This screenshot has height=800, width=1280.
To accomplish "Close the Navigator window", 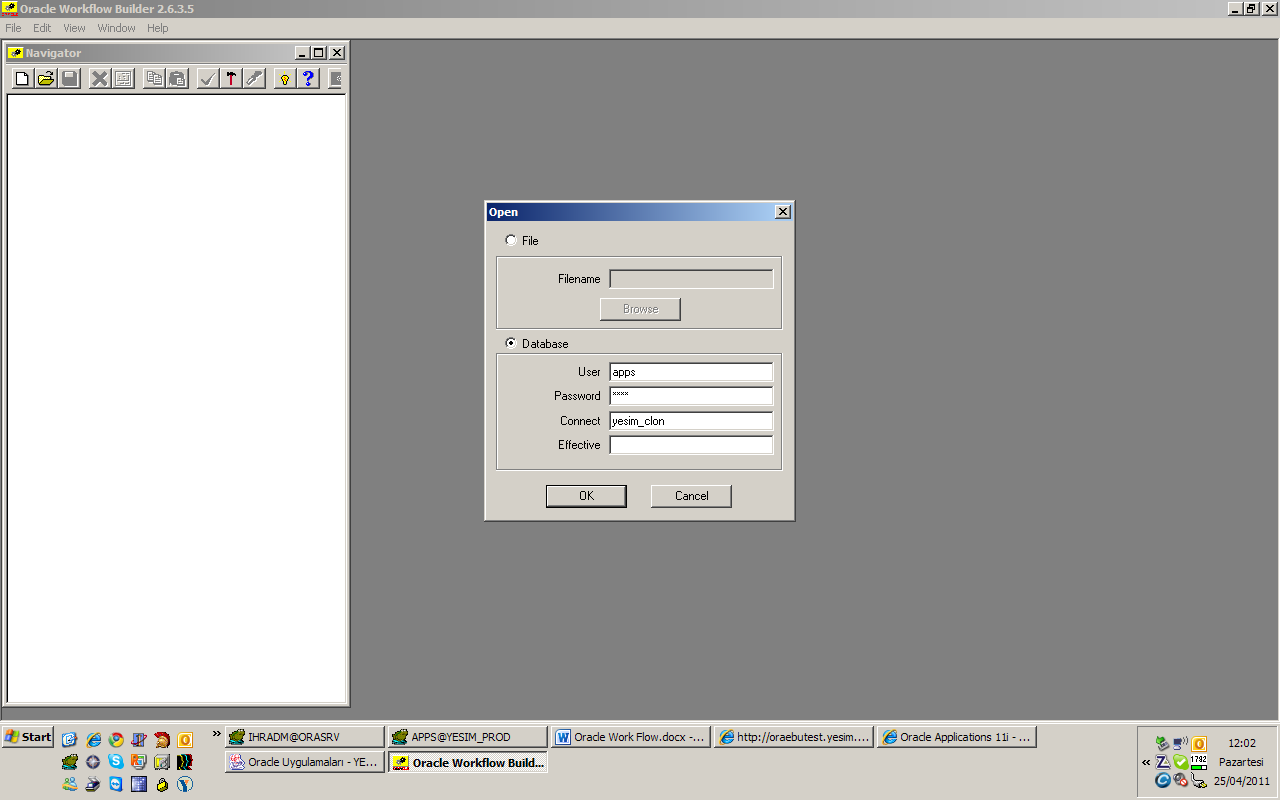I will (x=337, y=53).
